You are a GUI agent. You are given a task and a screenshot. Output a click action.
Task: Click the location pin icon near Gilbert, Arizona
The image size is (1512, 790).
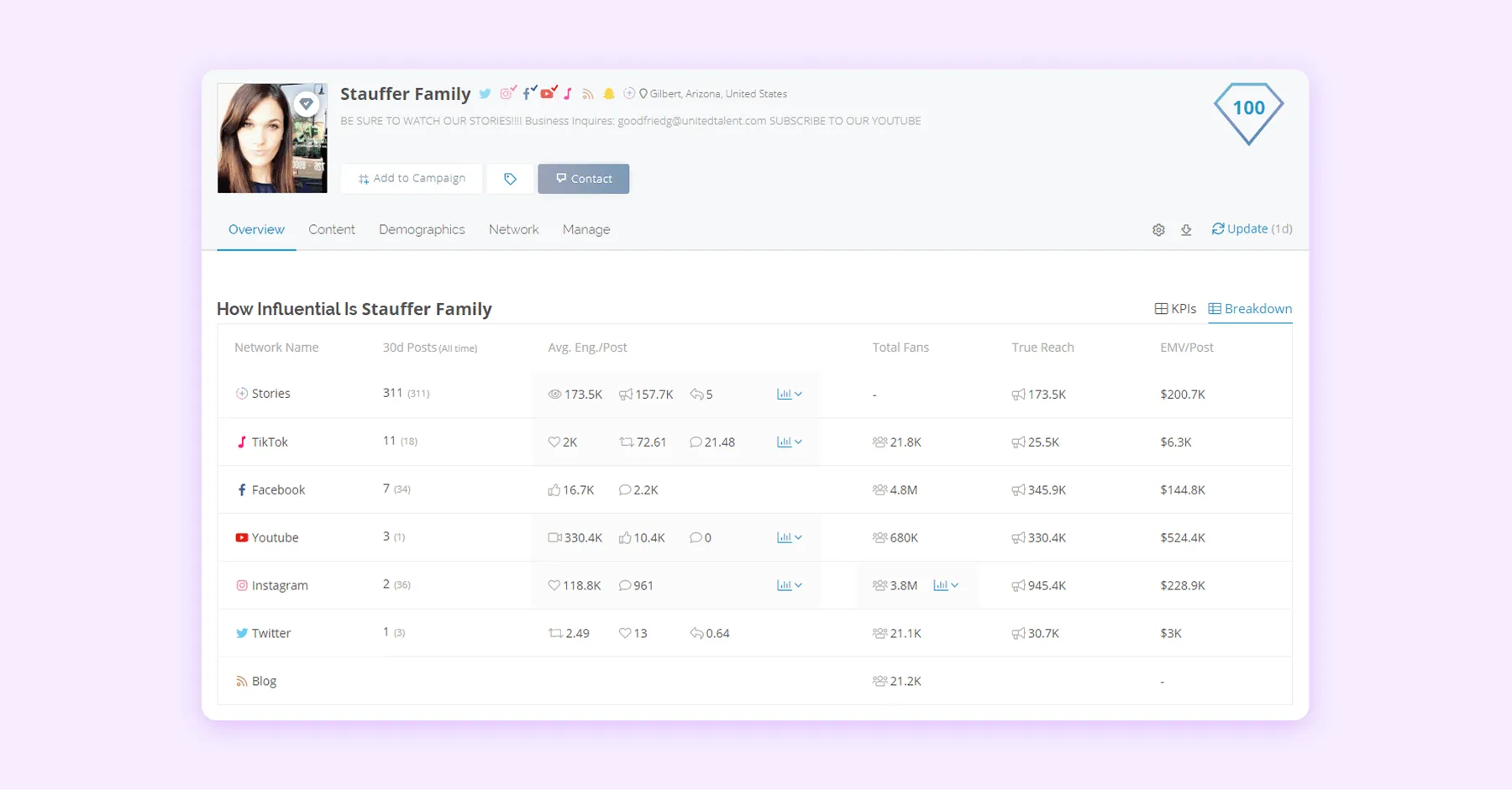pyautogui.click(x=643, y=94)
